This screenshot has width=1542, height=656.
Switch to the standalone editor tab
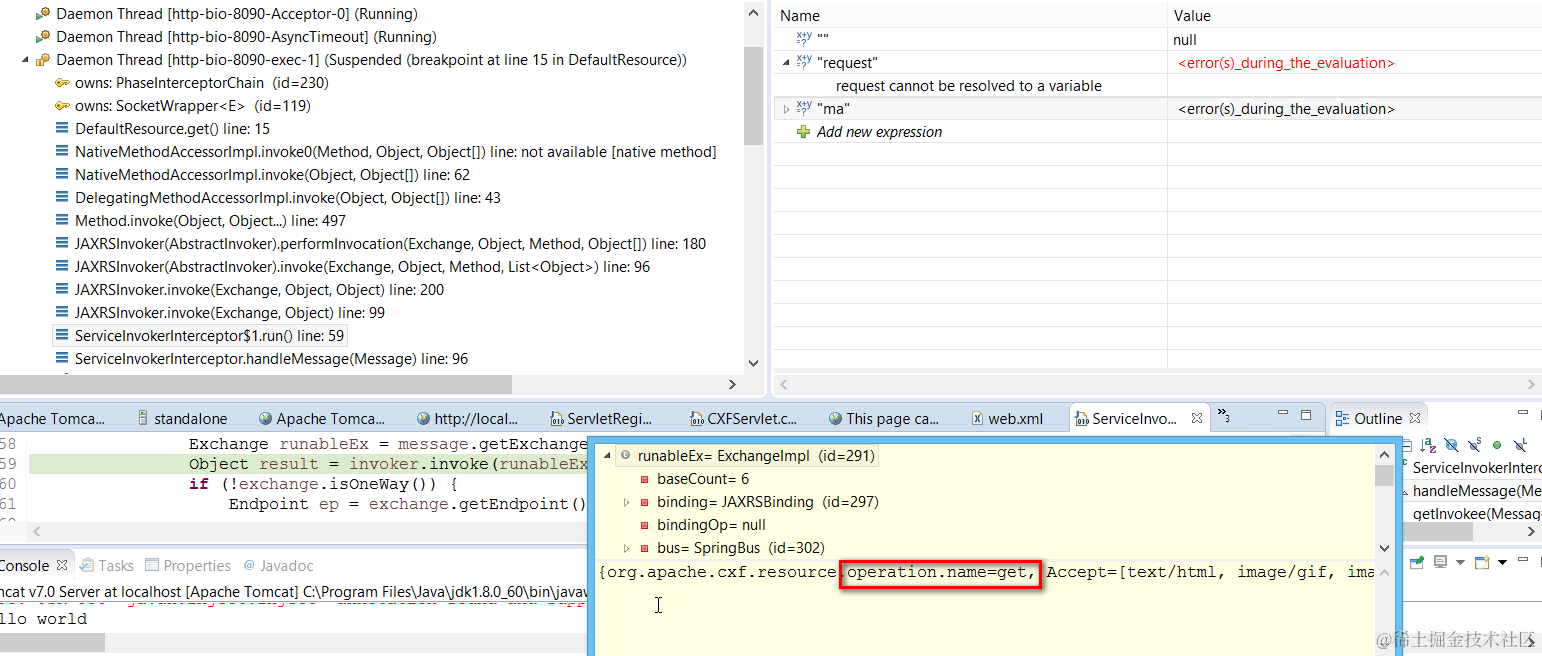[x=182, y=419]
